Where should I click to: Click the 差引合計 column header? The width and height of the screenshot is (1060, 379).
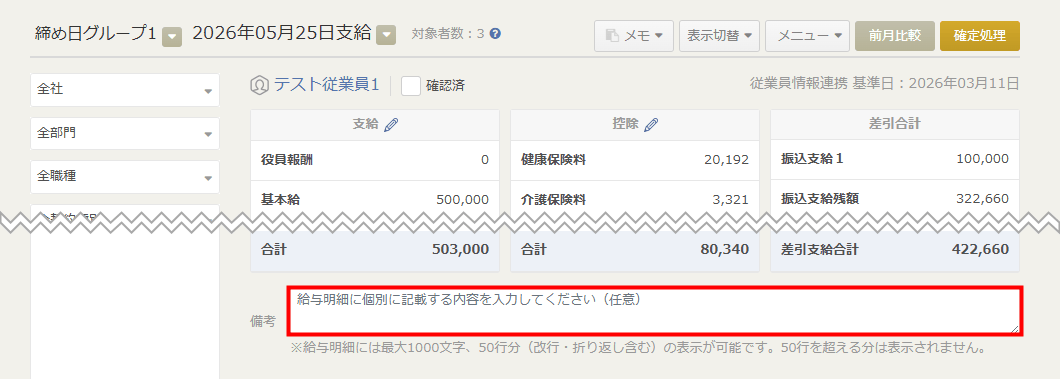894,124
